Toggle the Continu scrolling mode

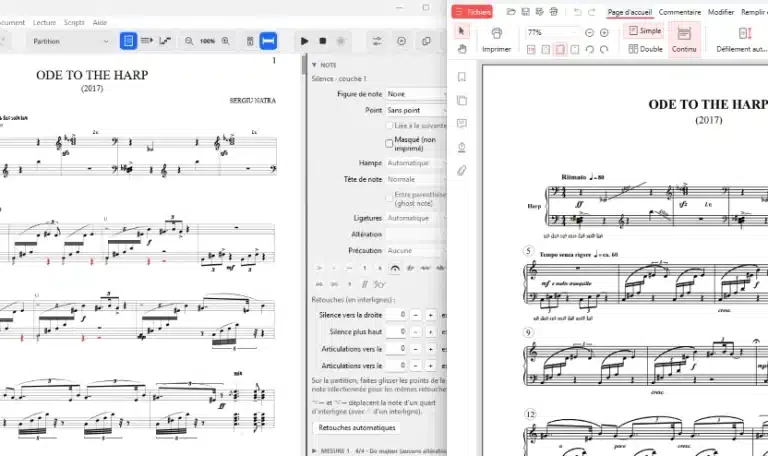click(x=684, y=40)
